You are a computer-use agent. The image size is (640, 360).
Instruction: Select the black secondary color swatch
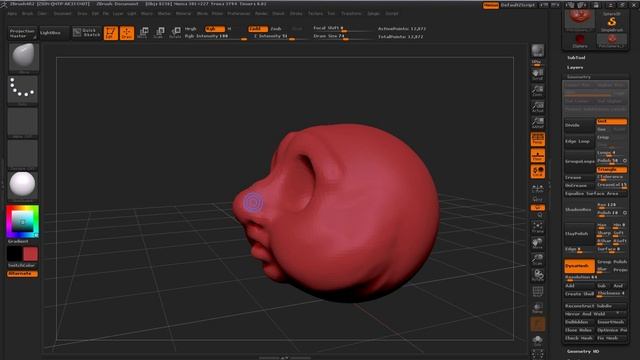pos(15,254)
